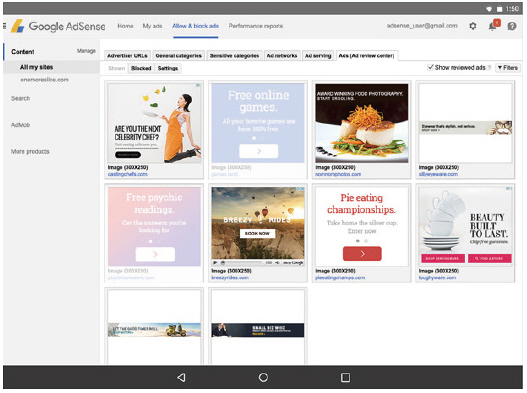
Task: Tap the Android home circle button
Action: tap(264, 378)
